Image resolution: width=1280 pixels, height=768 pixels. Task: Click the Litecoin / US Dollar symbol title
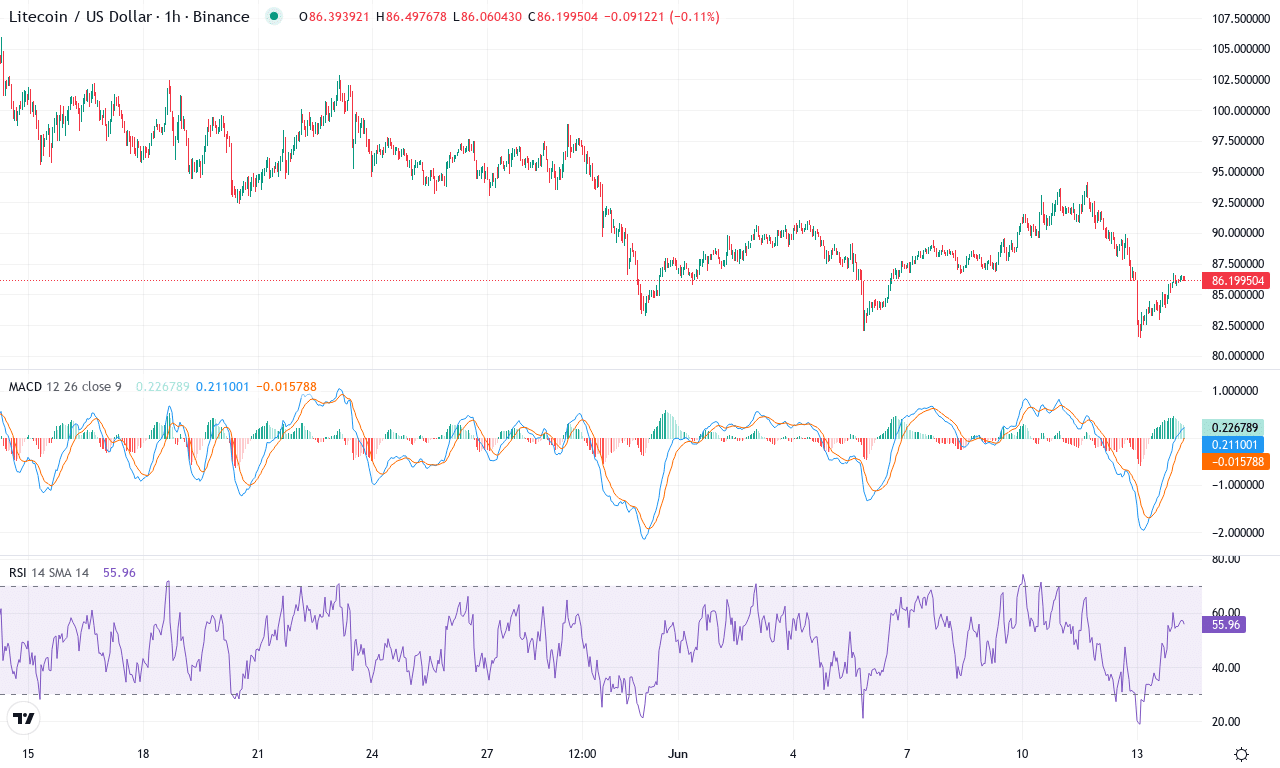coord(128,16)
